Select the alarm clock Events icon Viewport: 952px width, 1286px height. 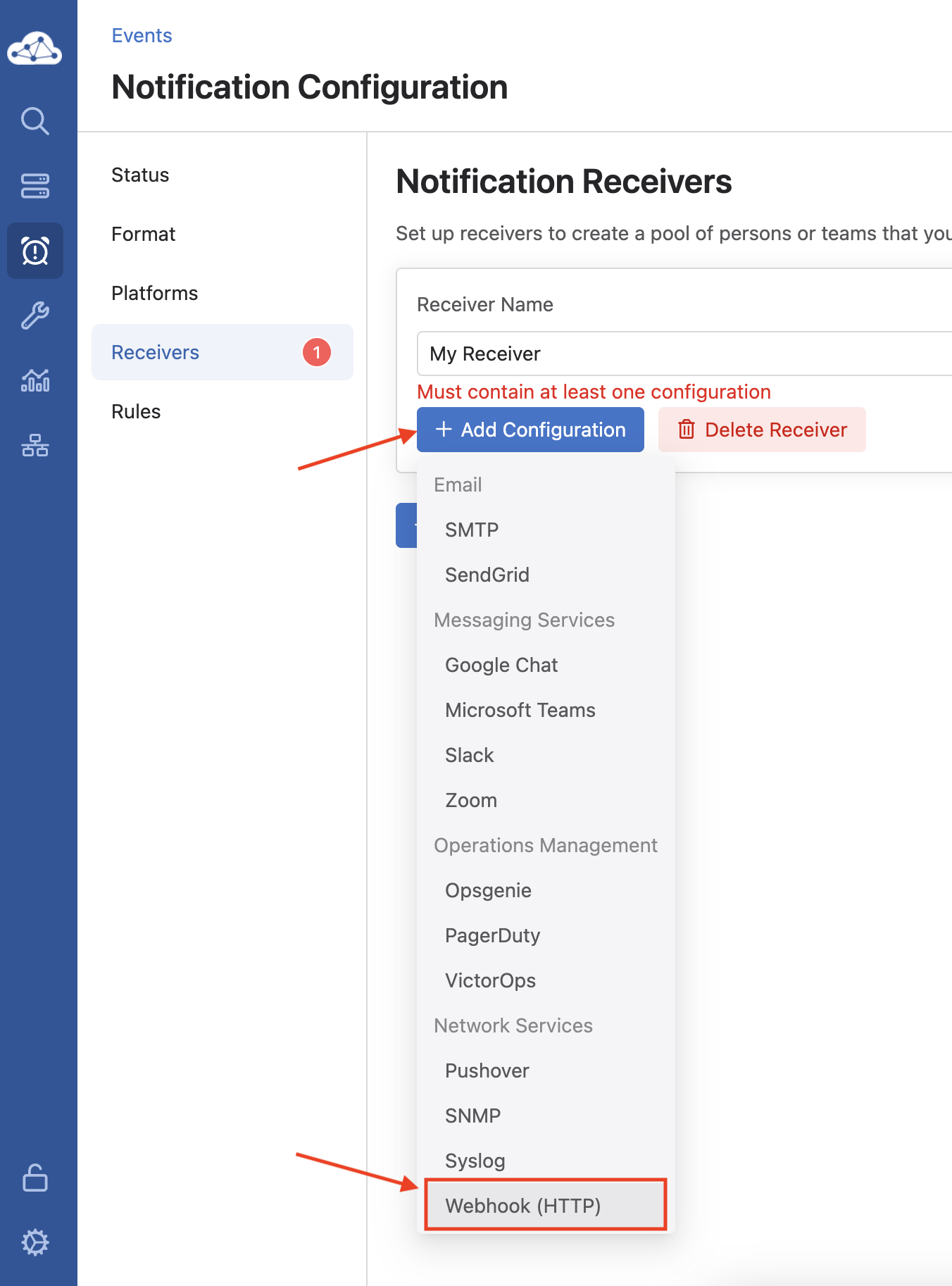click(35, 251)
